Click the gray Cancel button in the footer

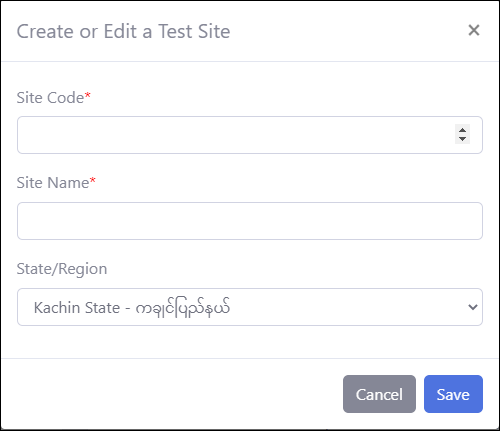[x=379, y=394]
